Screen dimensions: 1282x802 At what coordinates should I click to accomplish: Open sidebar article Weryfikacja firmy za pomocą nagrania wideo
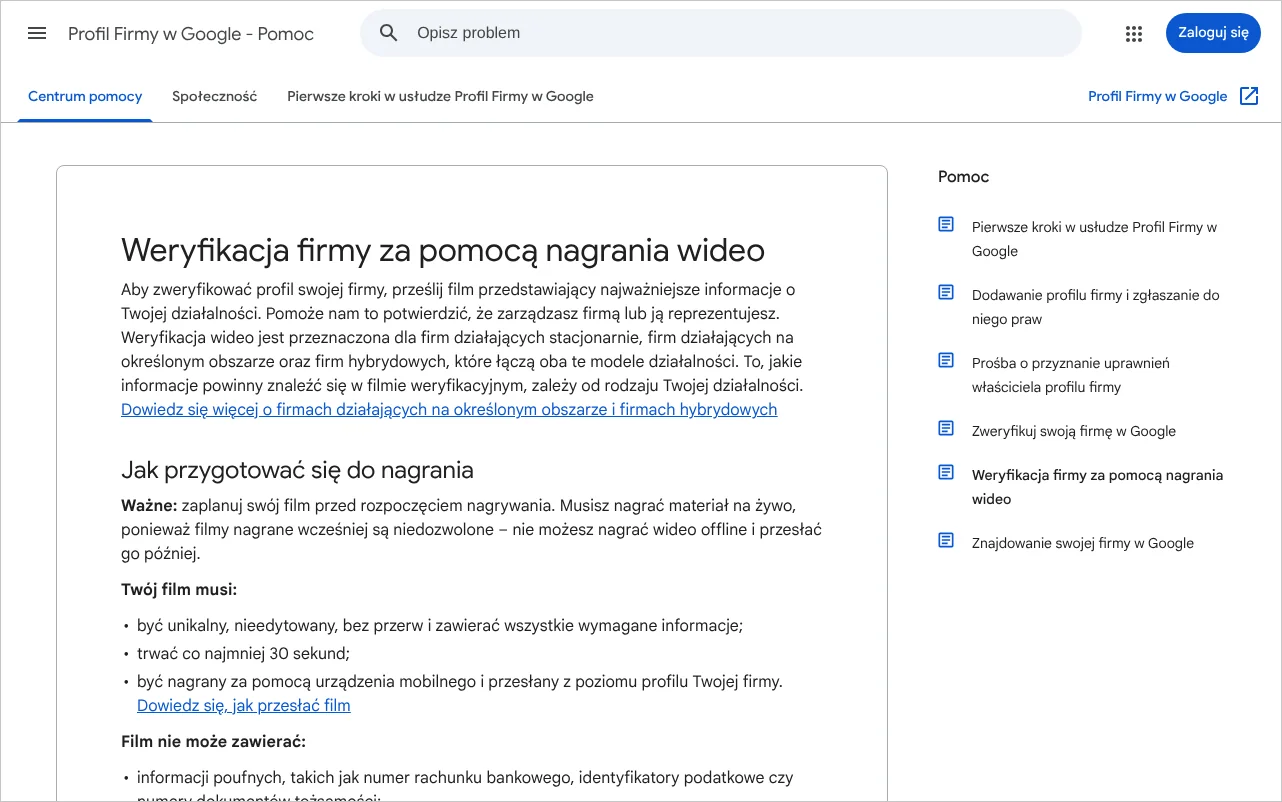click(x=1098, y=487)
